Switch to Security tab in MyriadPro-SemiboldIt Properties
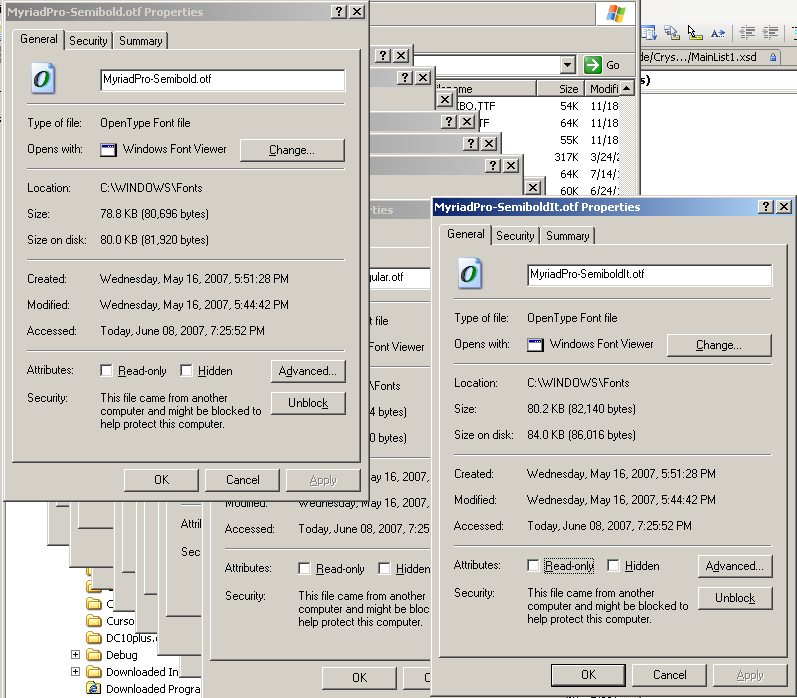Screen dimensions: 797x698 point(515,236)
